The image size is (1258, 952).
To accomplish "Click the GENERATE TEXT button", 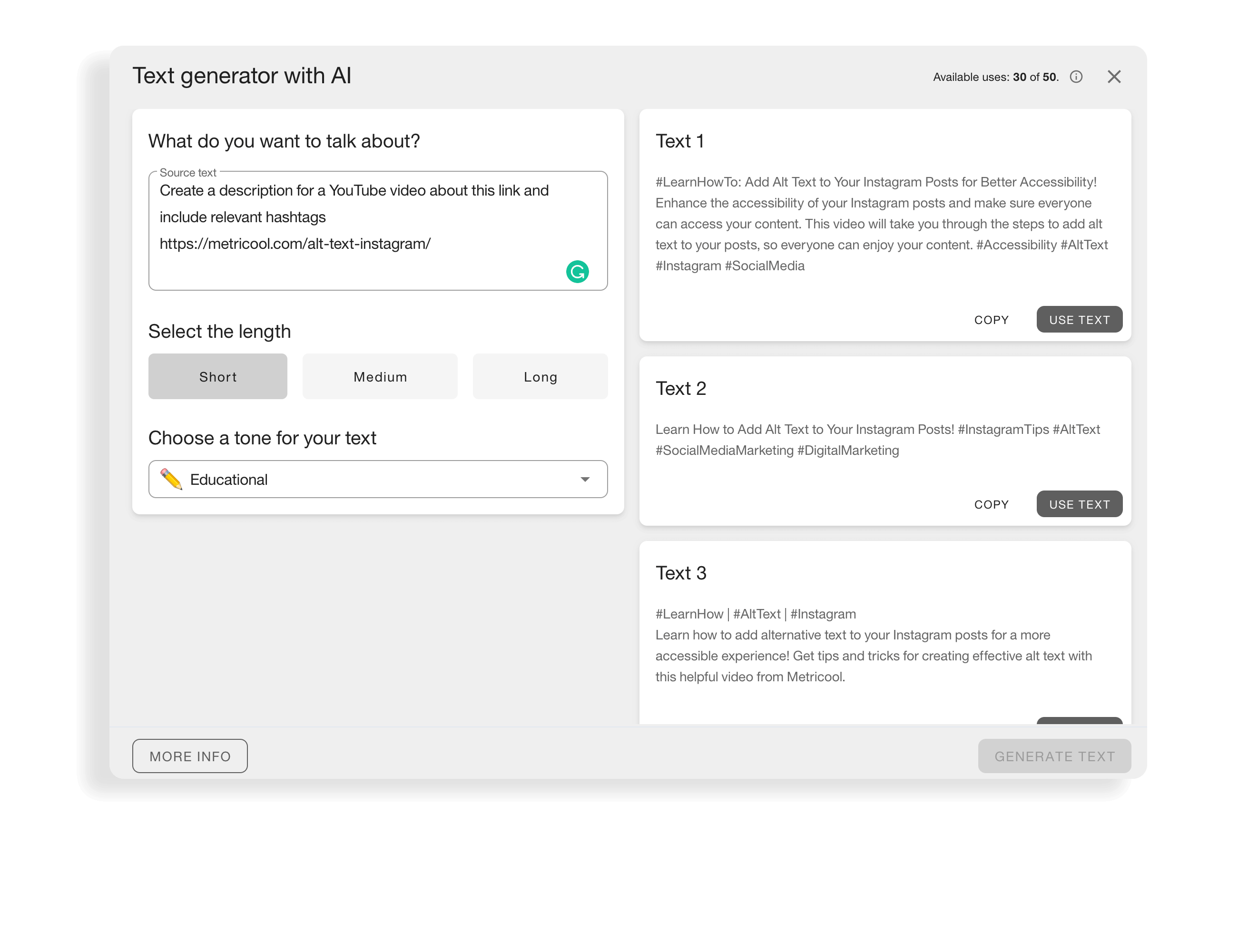I will click(x=1054, y=756).
